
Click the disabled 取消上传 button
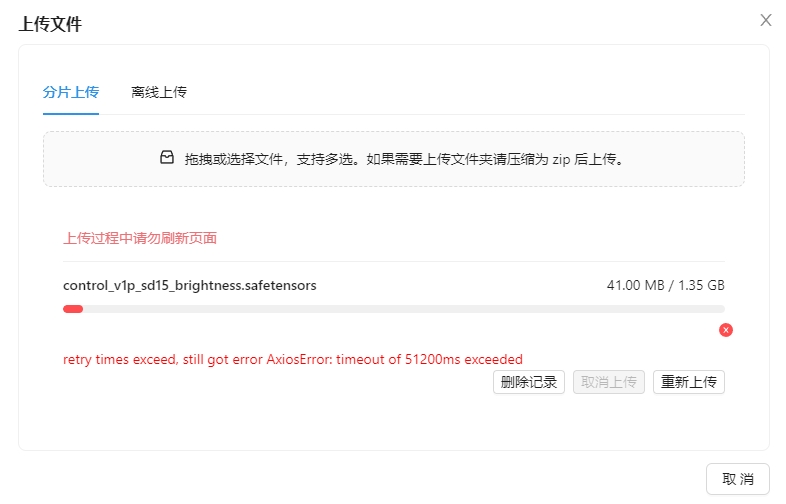(x=609, y=382)
